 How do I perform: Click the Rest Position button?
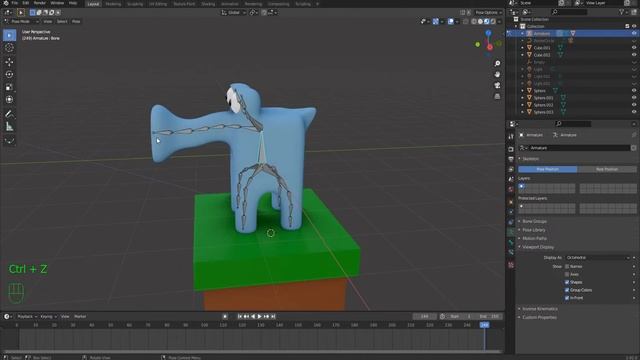tap(607, 169)
